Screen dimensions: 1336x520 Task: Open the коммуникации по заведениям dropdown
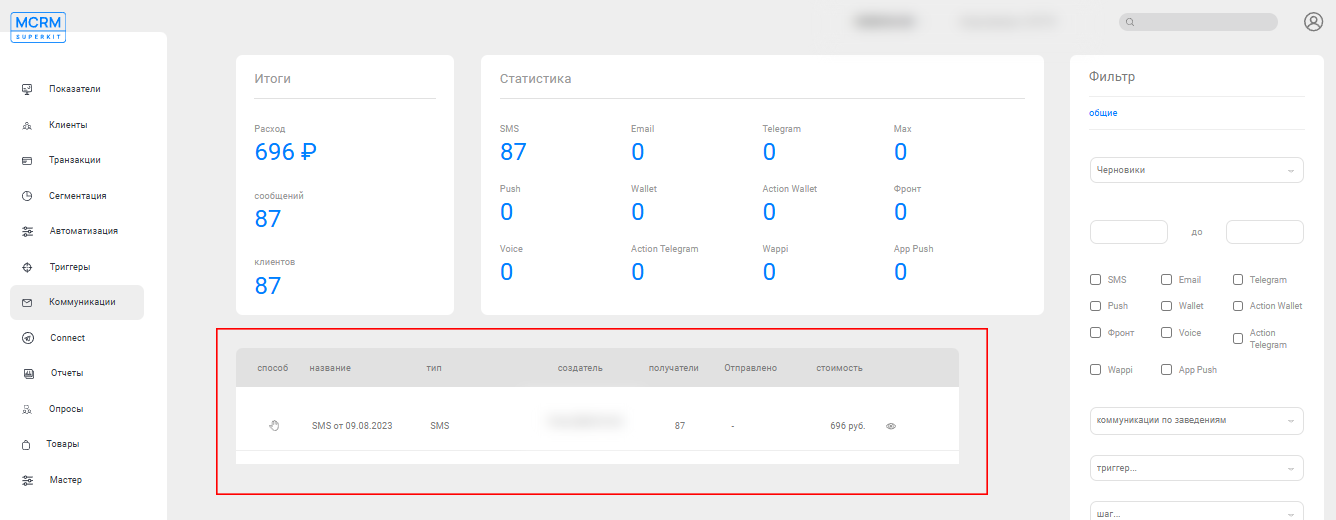[1196, 420]
